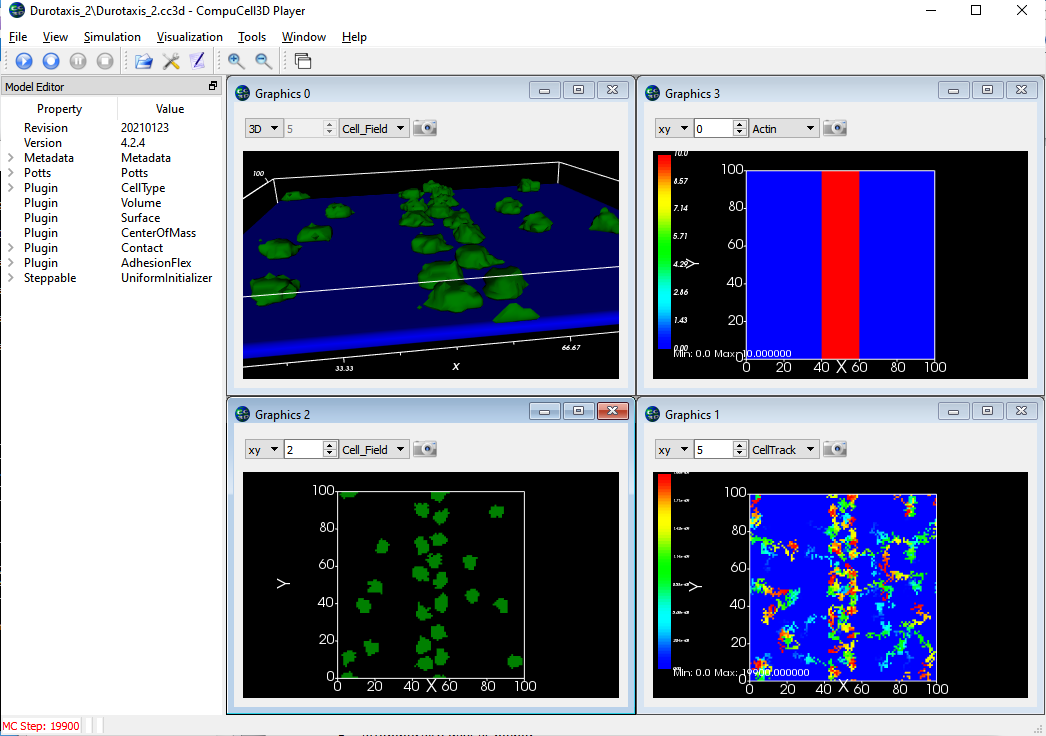Capture Graphics 2 with camera icon
The width and height of the screenshot is (1046, 736).
(x=425, y=450)
